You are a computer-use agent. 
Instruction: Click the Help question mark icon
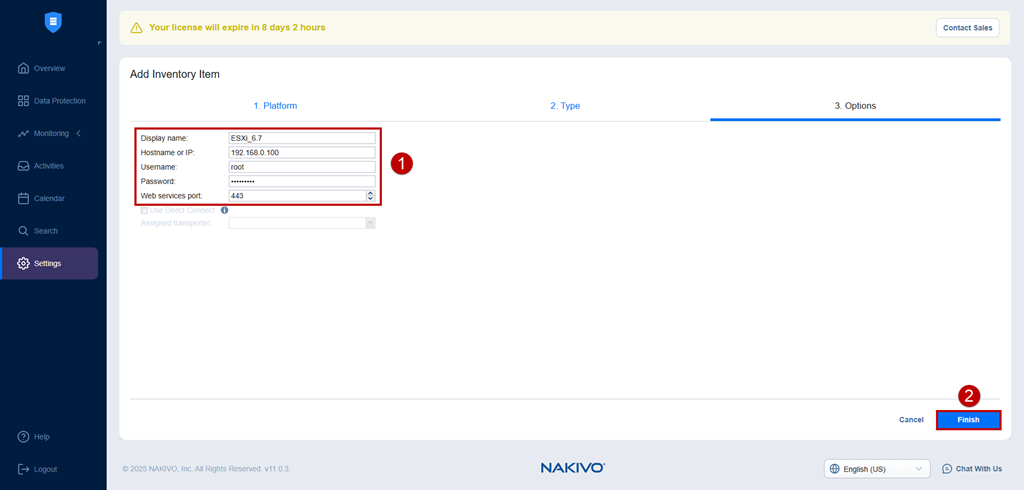(24, 436)
